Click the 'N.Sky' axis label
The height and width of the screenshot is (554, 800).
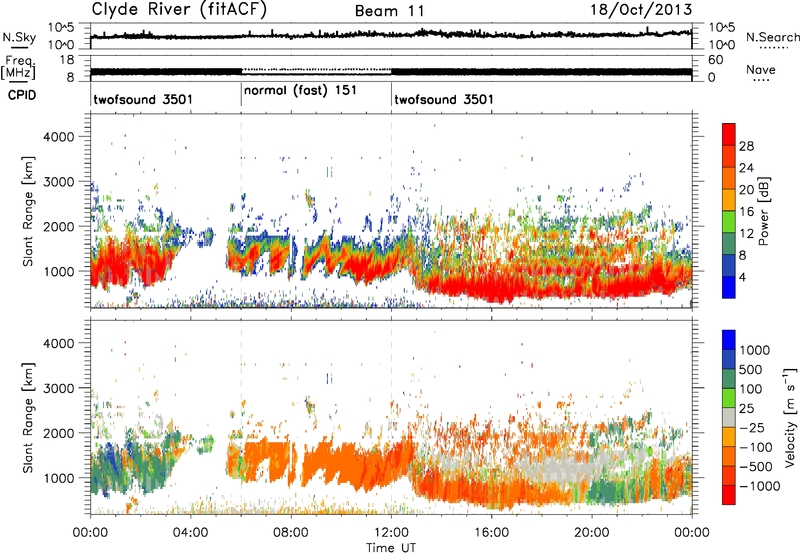(x=19, y=37)
